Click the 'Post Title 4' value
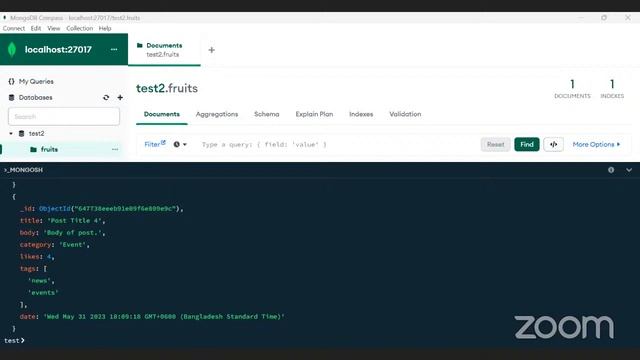This screenshot has width=640, height=360. (76, 220)
